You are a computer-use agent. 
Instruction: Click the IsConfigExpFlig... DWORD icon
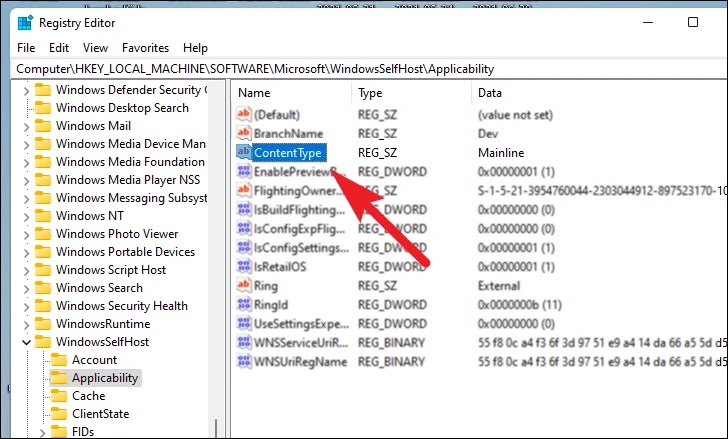point(244,228)
